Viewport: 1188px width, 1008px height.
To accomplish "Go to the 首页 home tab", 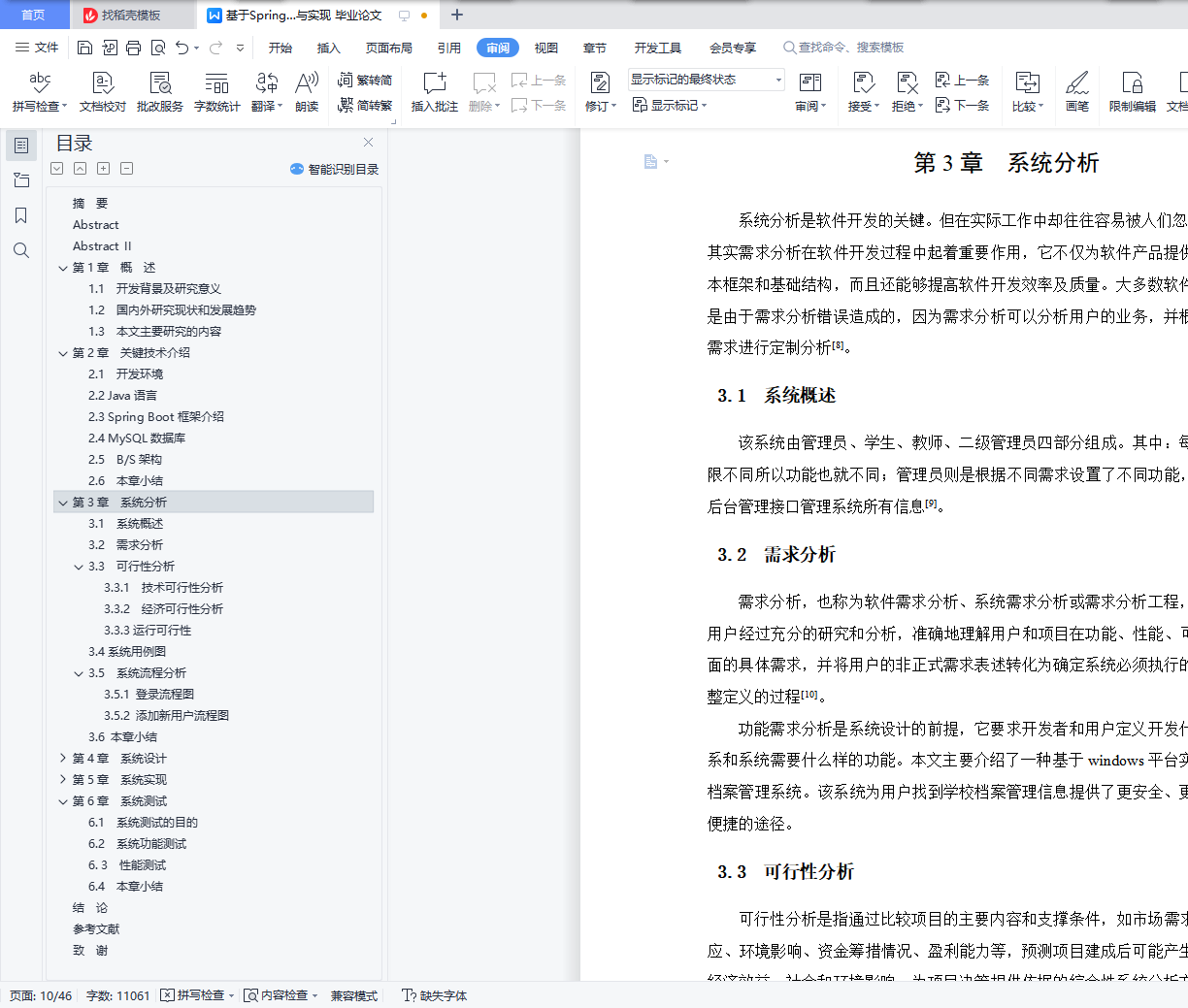I will [x=33, y=15].
